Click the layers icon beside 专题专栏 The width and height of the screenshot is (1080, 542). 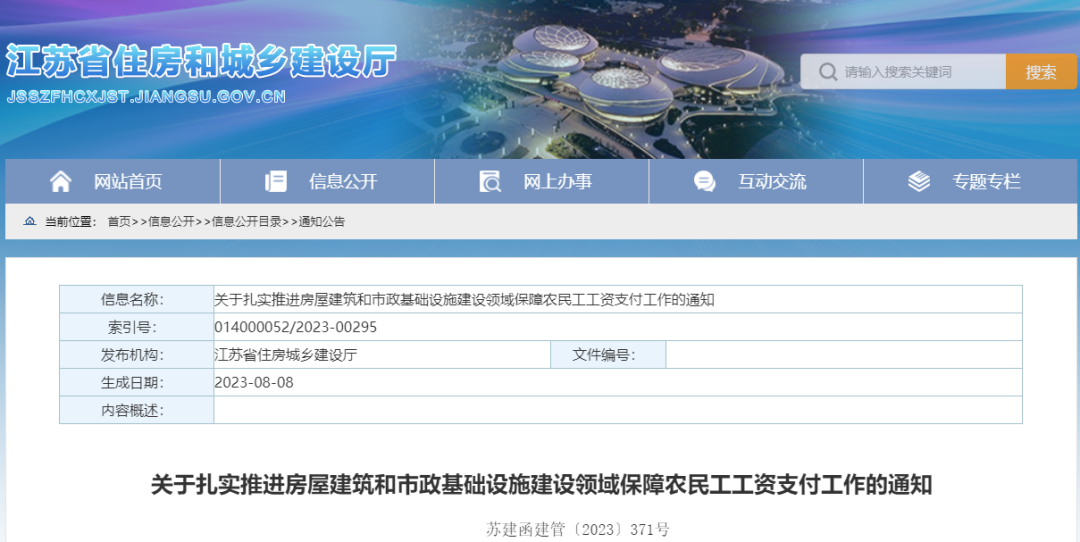pos(919,181)
